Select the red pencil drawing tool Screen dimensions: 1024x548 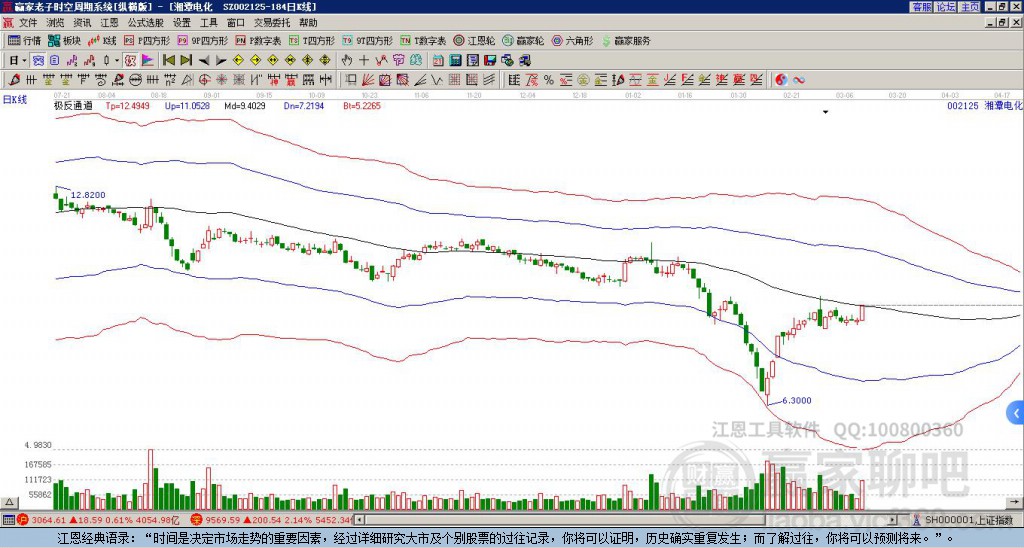(x=14, y=80)
